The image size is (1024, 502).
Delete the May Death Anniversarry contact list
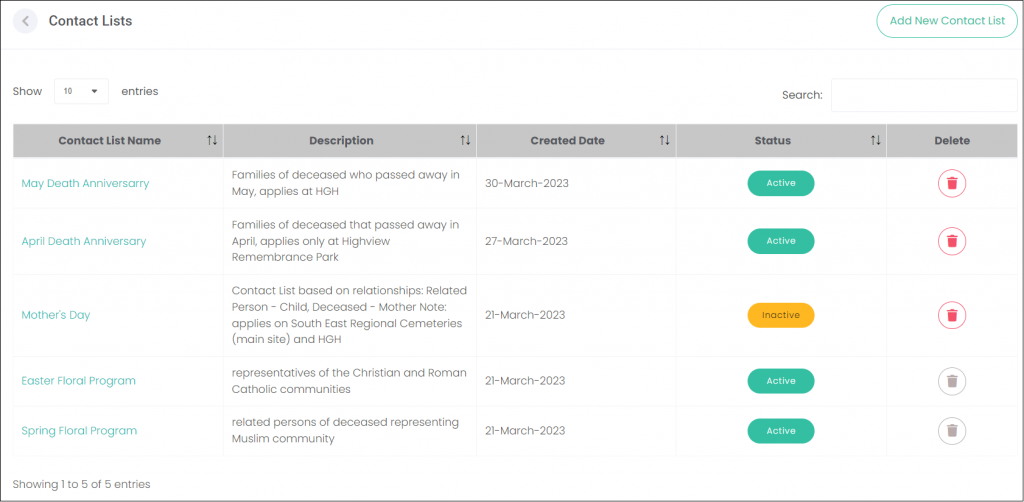(952, 183)
